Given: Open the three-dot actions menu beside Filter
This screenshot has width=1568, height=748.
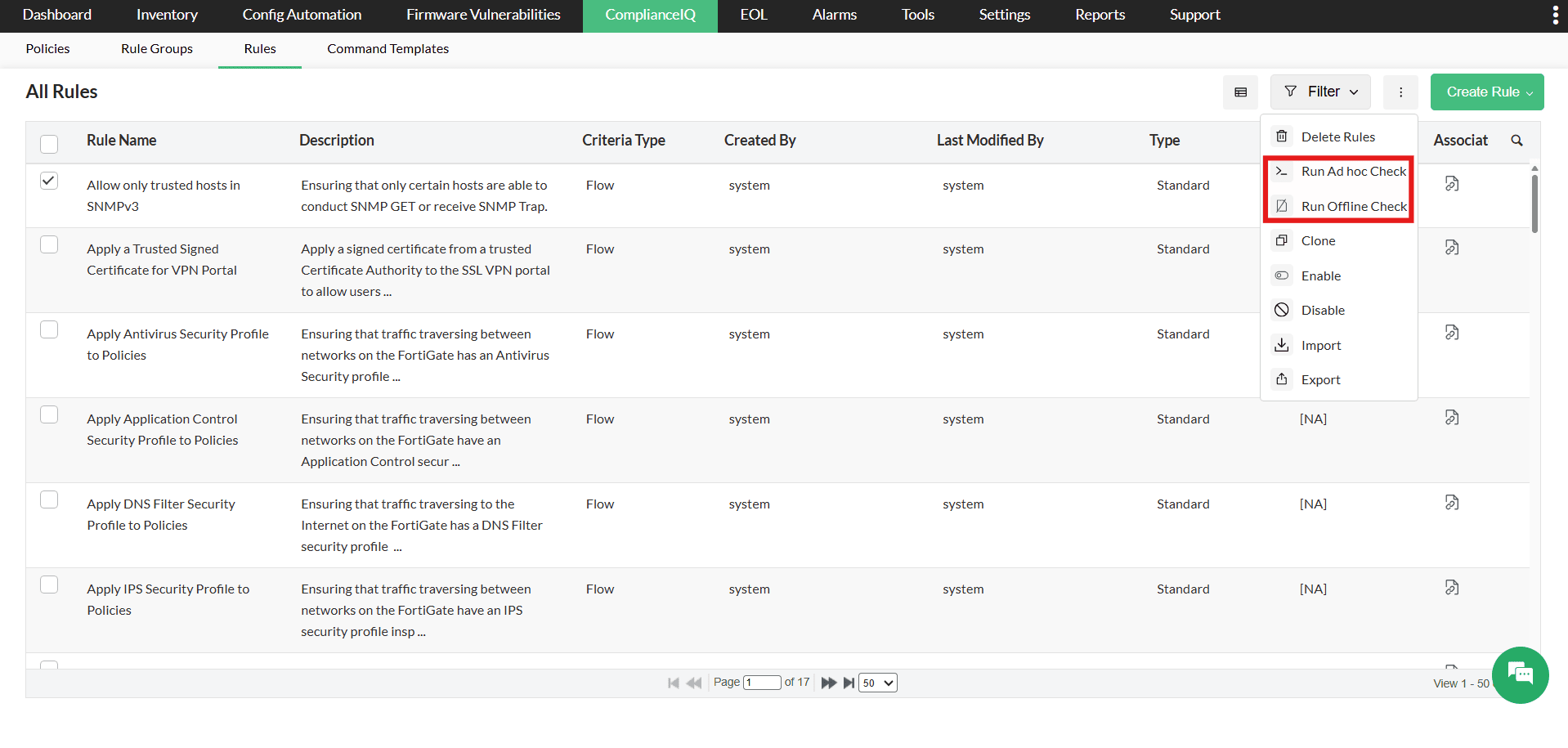Looking at the screenshot, I should (1400, 92).
